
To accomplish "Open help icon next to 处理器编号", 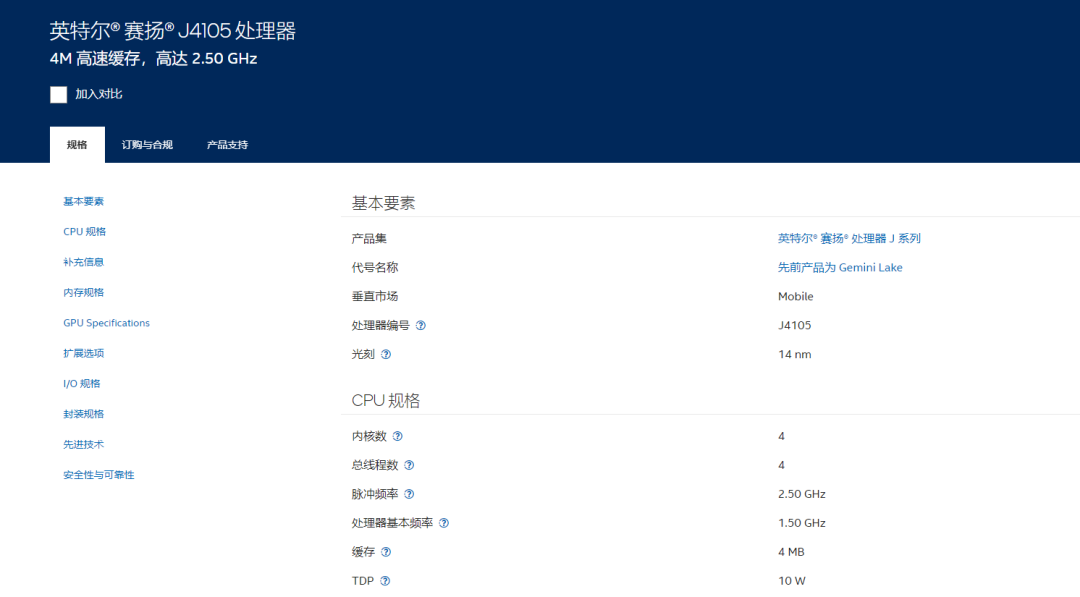I will 420,326.
